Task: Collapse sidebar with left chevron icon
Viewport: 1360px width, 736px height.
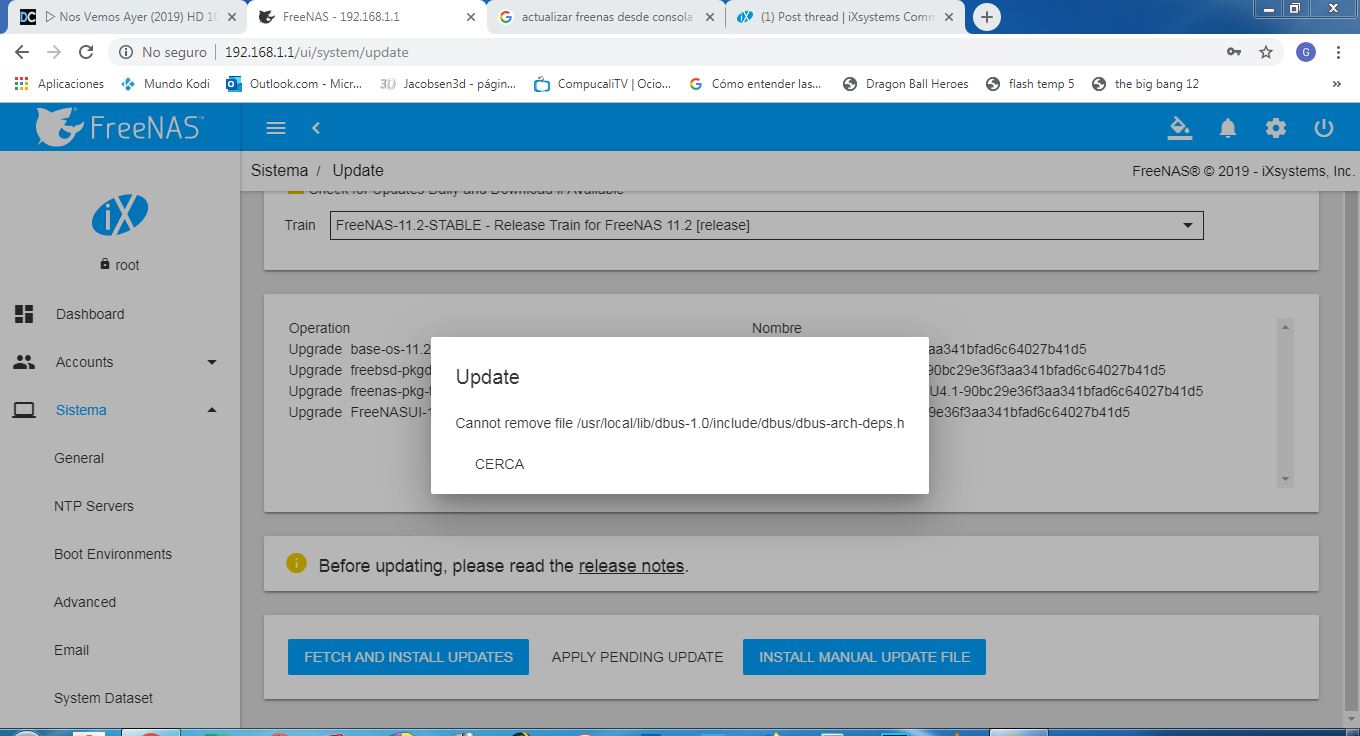Action: [316, 128]
